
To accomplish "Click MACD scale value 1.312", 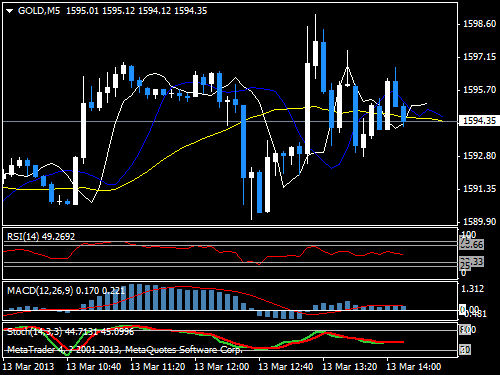I will (x=472, y=289).
